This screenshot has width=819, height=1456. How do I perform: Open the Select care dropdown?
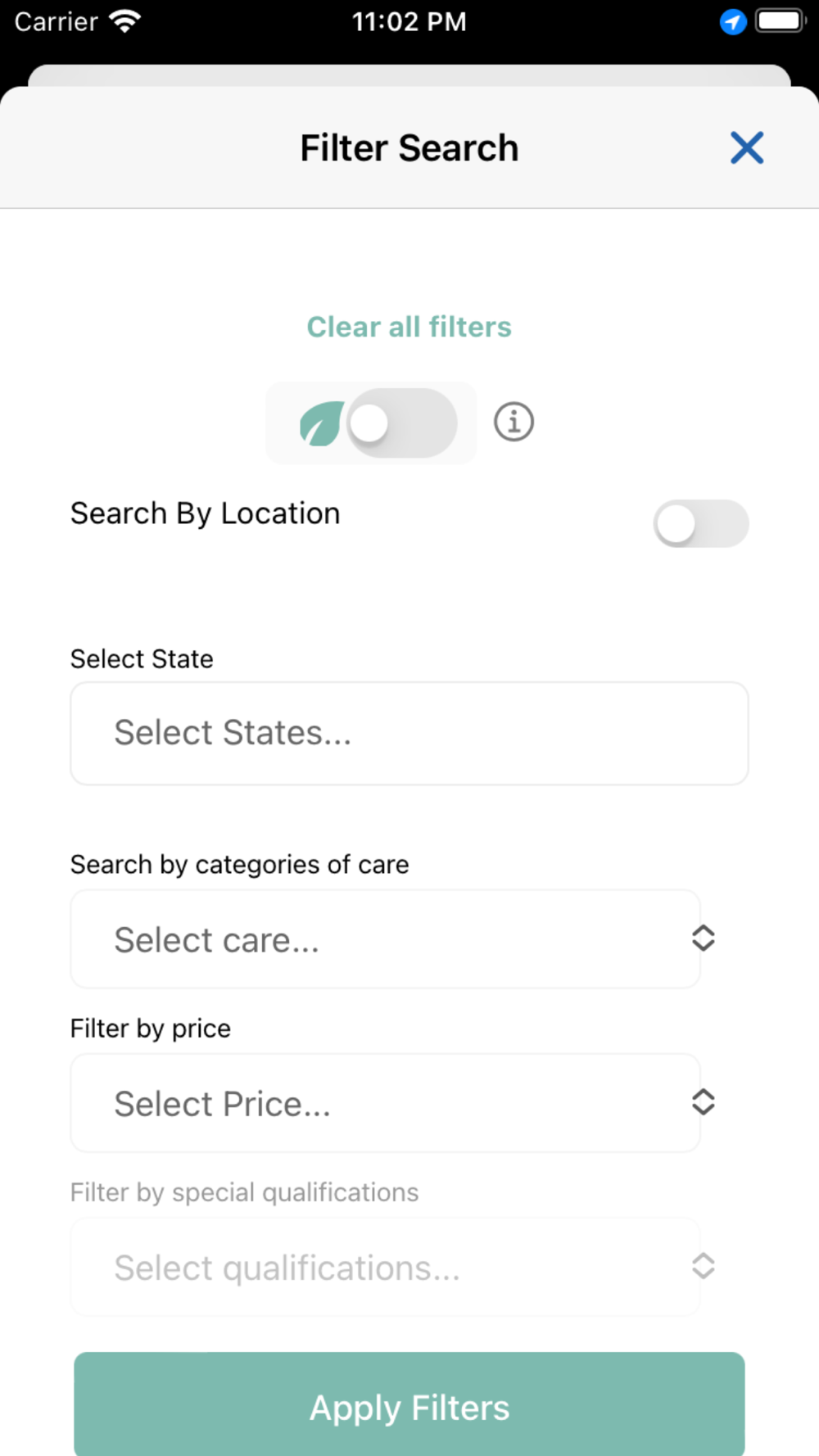[385, 939]
